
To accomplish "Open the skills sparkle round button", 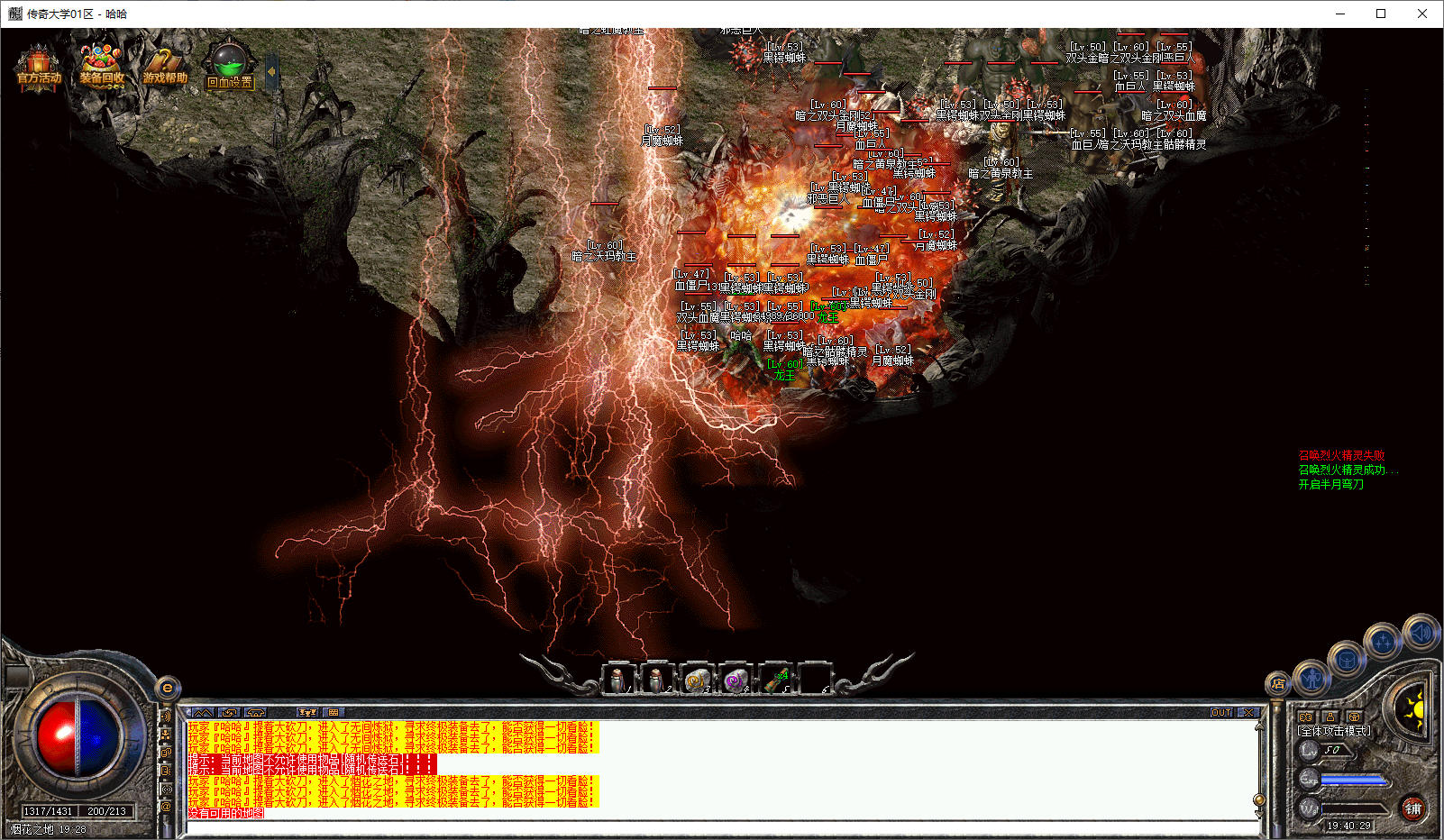I will tap(1383, 642).
